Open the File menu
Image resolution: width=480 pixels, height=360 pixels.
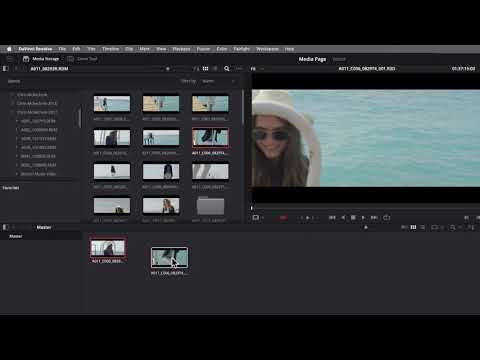coord(62,49)
